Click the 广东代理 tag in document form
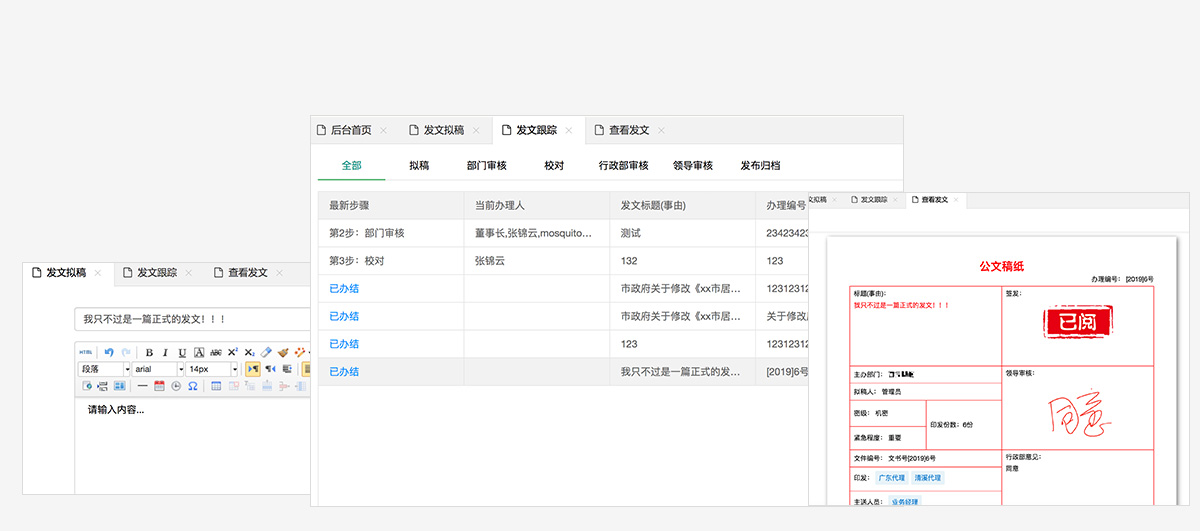The height and width of the screenshot is (531, 1200). [x=892, y=478]
